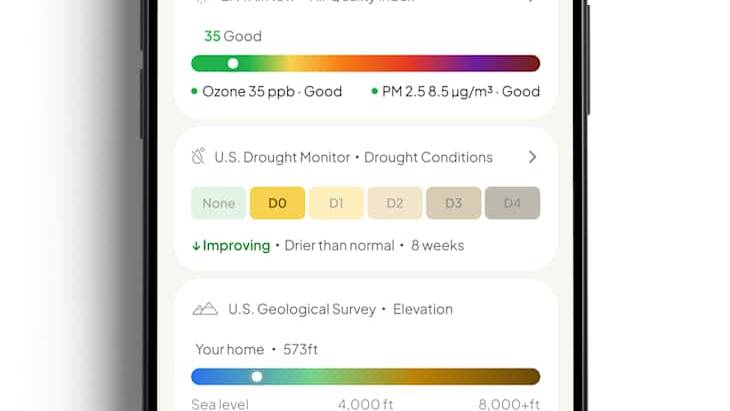Tap the green Ozone status dot
730x411 pixels.
[194, 91]
